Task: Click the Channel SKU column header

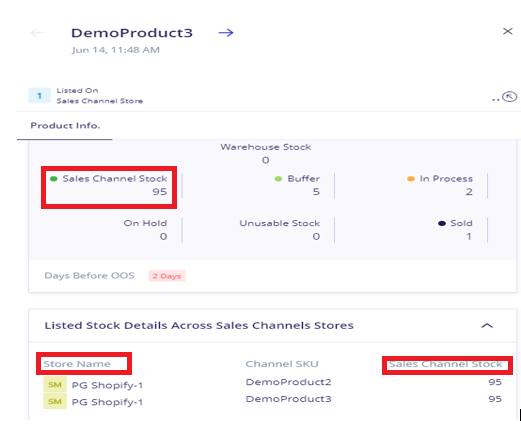Action: coord(282,364)
